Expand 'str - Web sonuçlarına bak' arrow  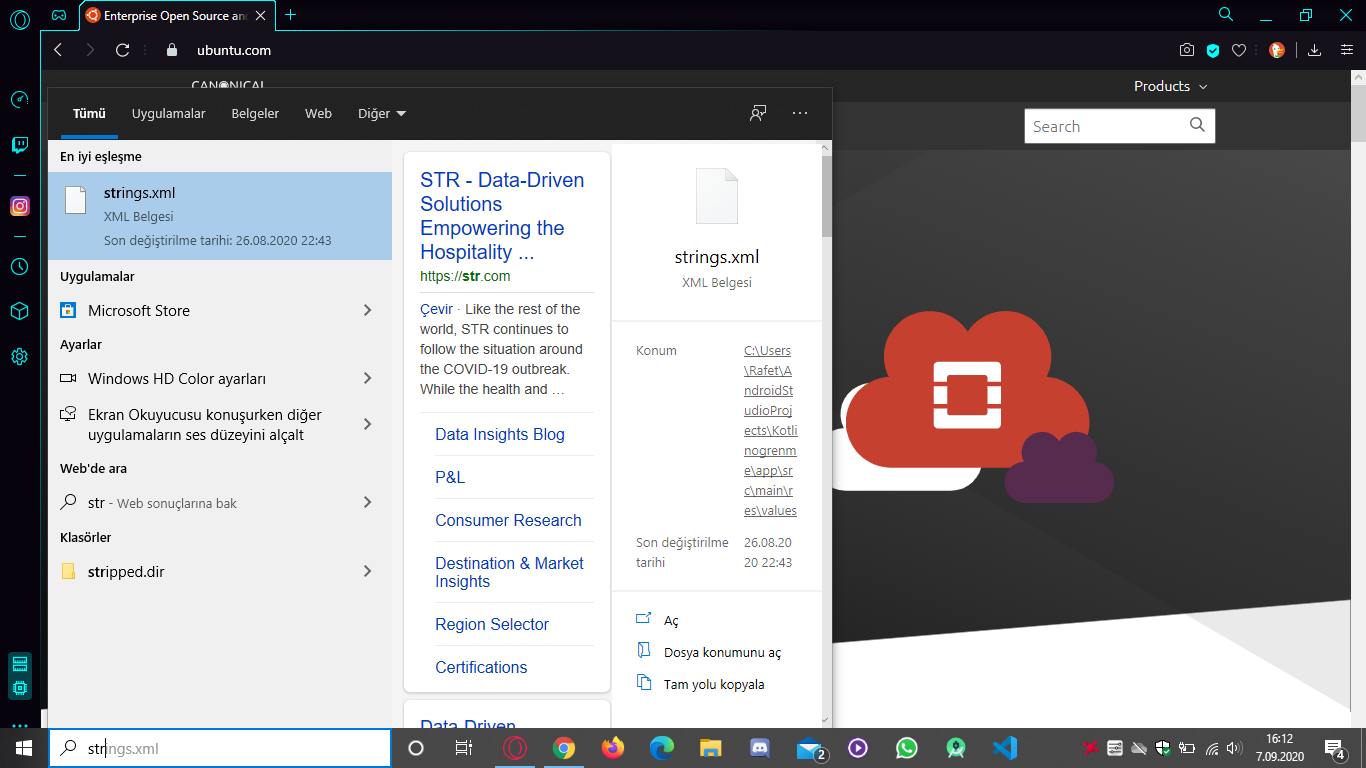[367, 502]
